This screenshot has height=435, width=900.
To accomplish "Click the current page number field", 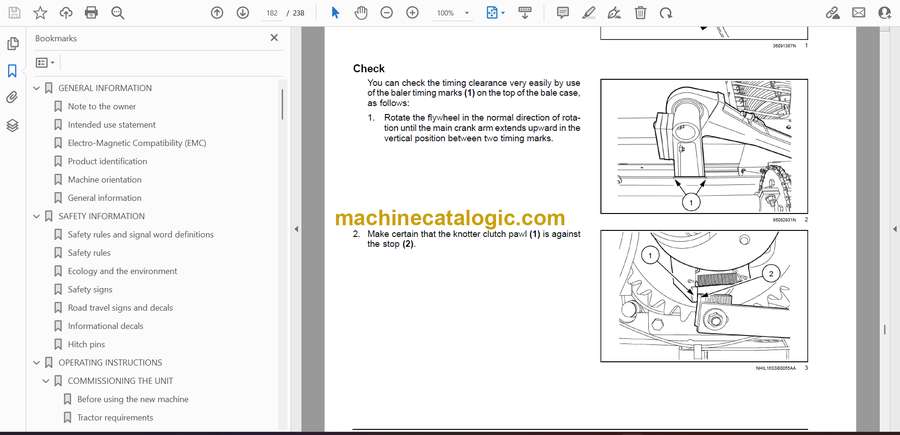I will (x=270, y=13).
